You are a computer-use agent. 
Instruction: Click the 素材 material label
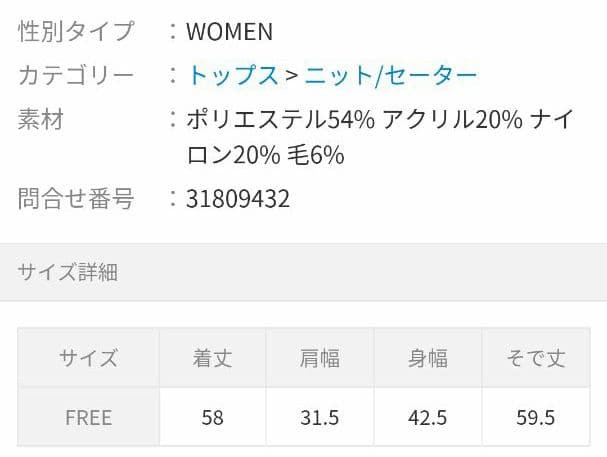(x=41, y=119)
